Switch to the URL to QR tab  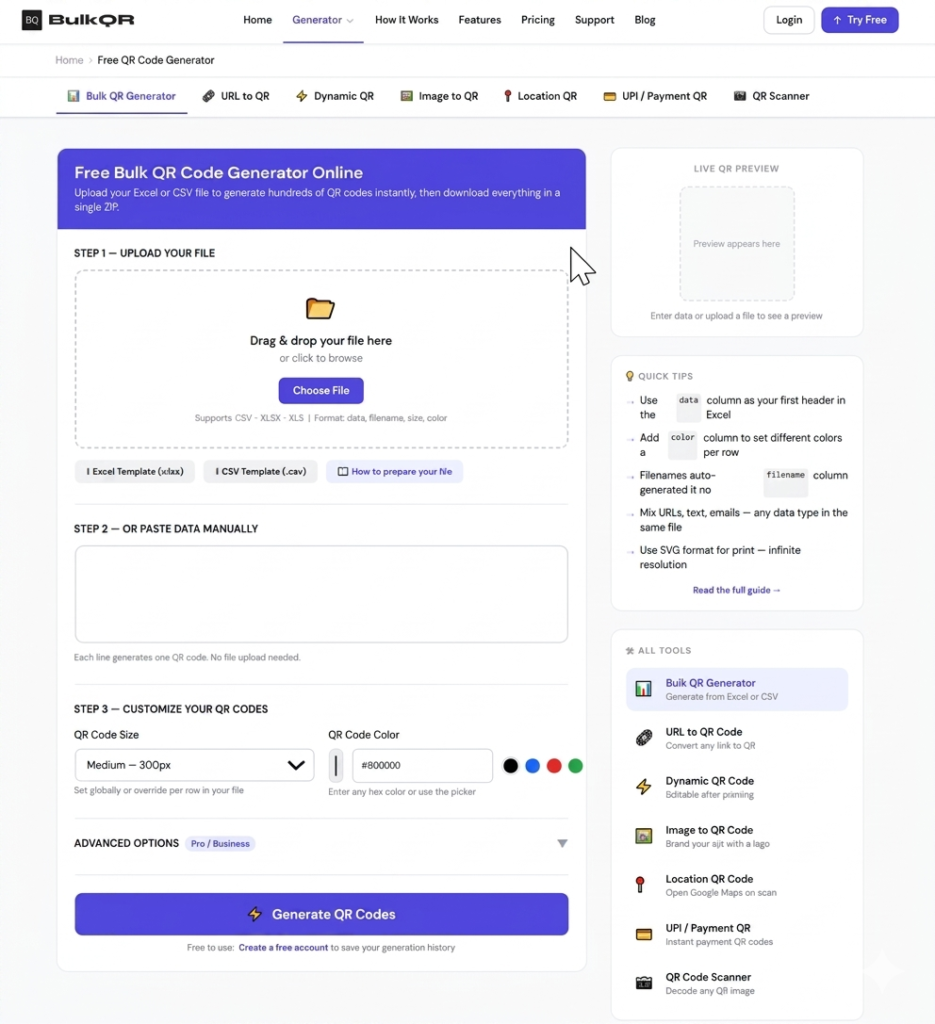coord(236,96)
